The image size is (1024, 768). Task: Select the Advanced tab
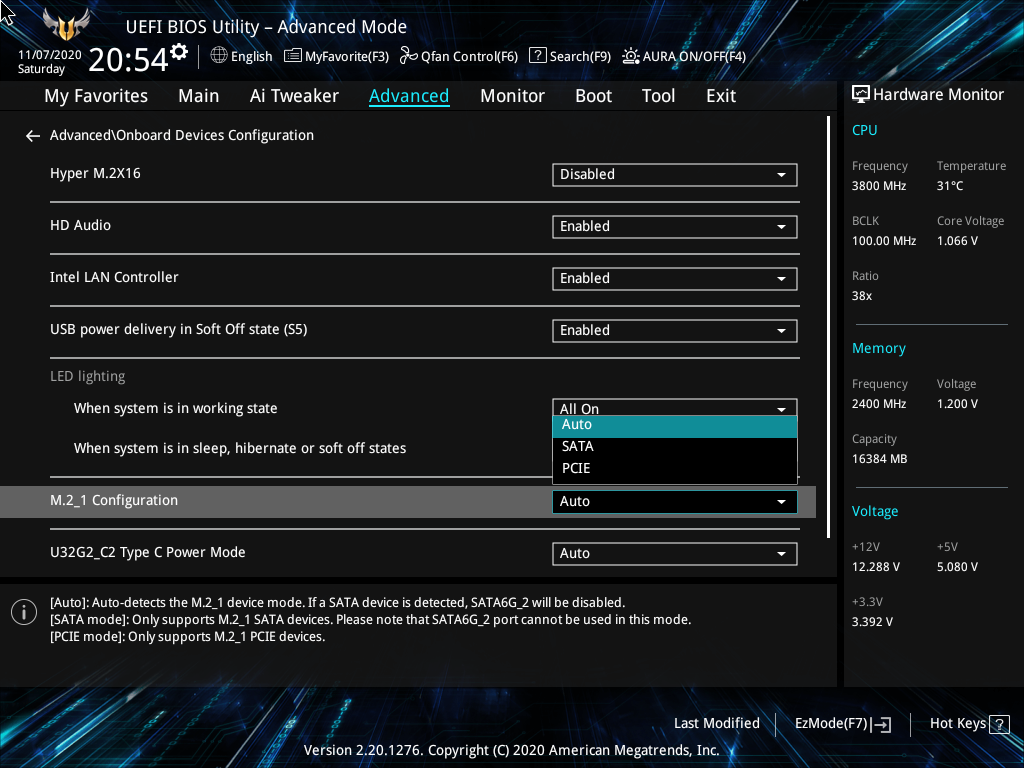409,96
